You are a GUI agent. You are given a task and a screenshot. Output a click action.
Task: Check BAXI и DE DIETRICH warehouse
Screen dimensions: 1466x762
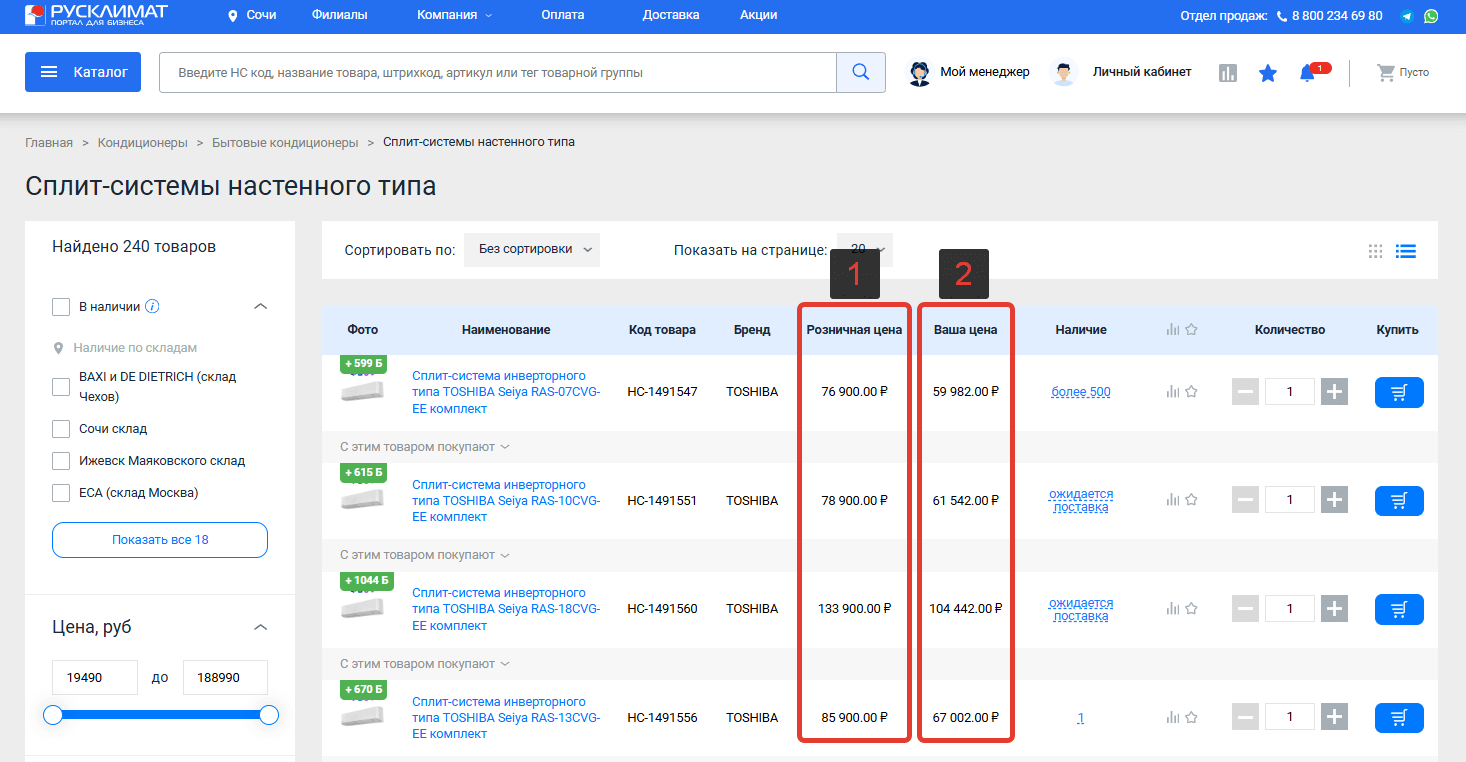pos(61,387)
